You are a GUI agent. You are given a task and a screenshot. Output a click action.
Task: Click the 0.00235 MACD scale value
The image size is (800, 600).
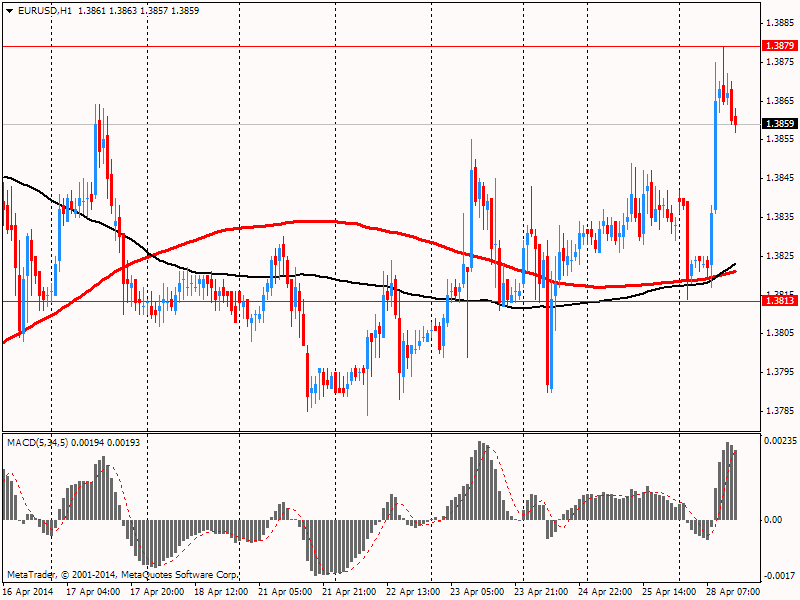pyautogui.click(x=779, y=440)
